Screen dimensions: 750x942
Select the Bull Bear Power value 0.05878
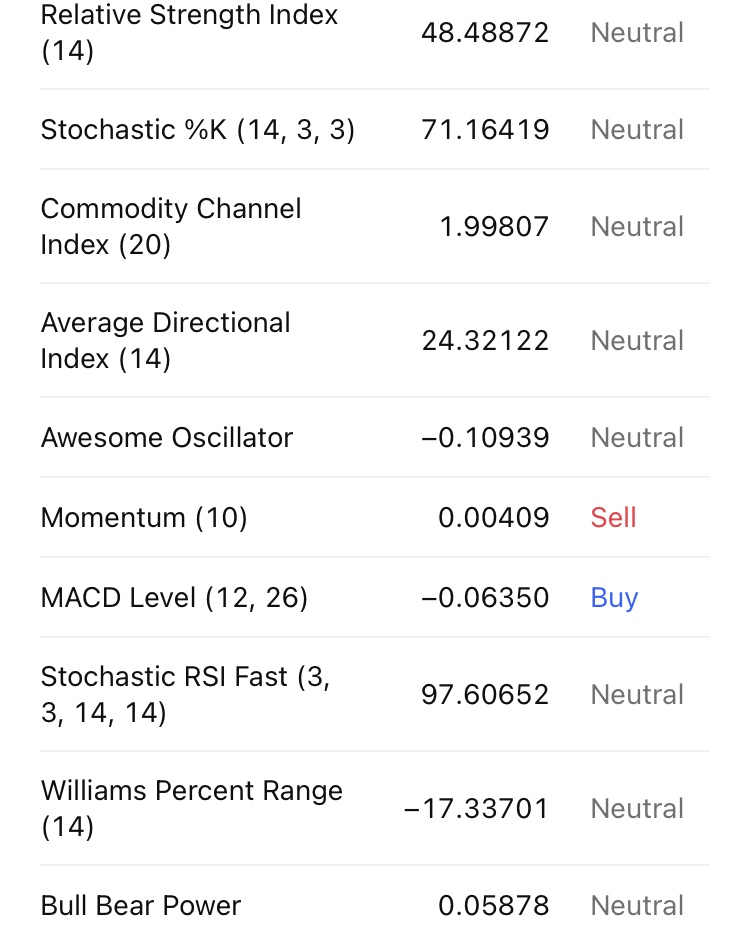494,905
